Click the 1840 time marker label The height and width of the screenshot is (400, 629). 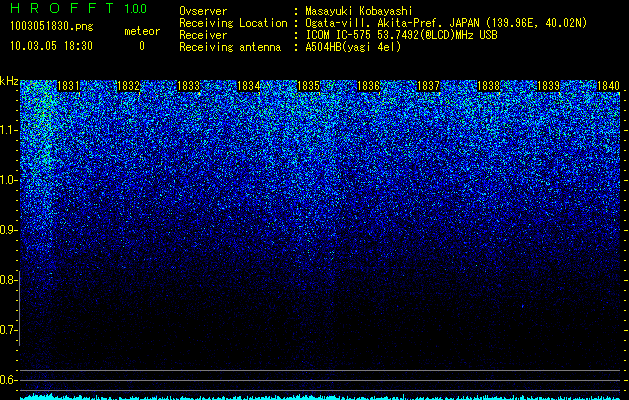coord(609,86)
